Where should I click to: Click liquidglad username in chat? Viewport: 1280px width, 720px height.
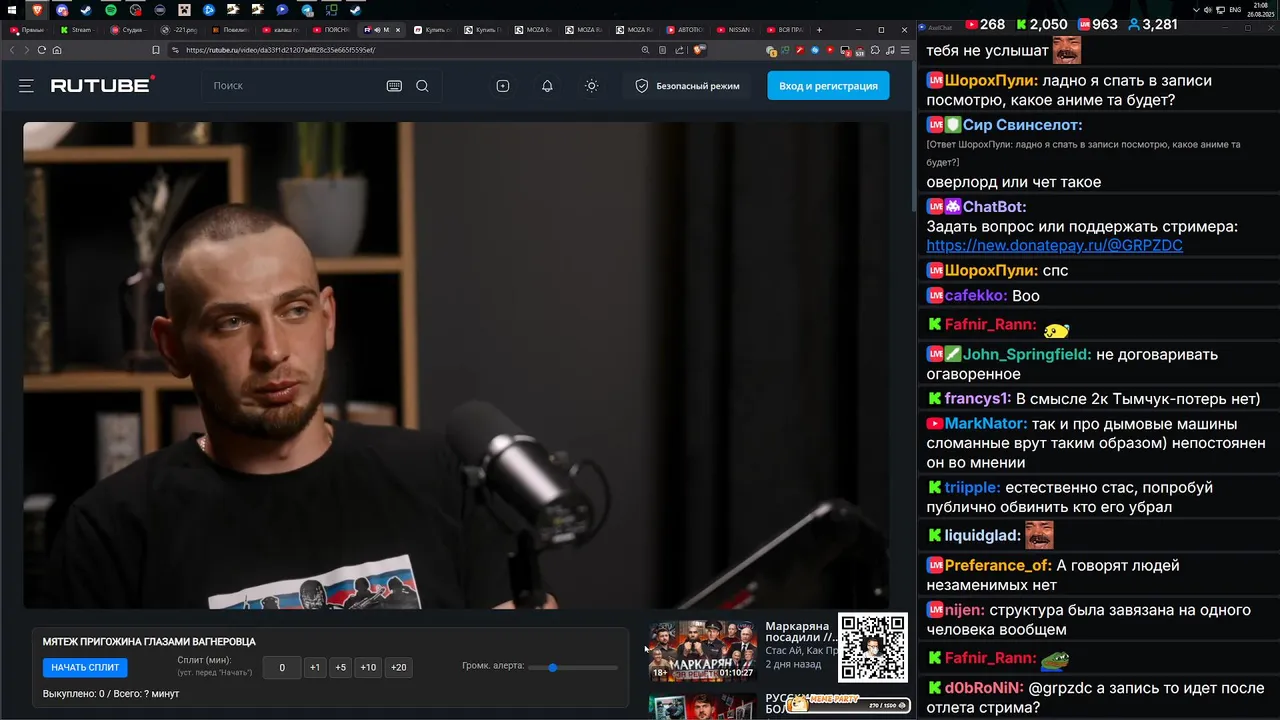point(983,536)
